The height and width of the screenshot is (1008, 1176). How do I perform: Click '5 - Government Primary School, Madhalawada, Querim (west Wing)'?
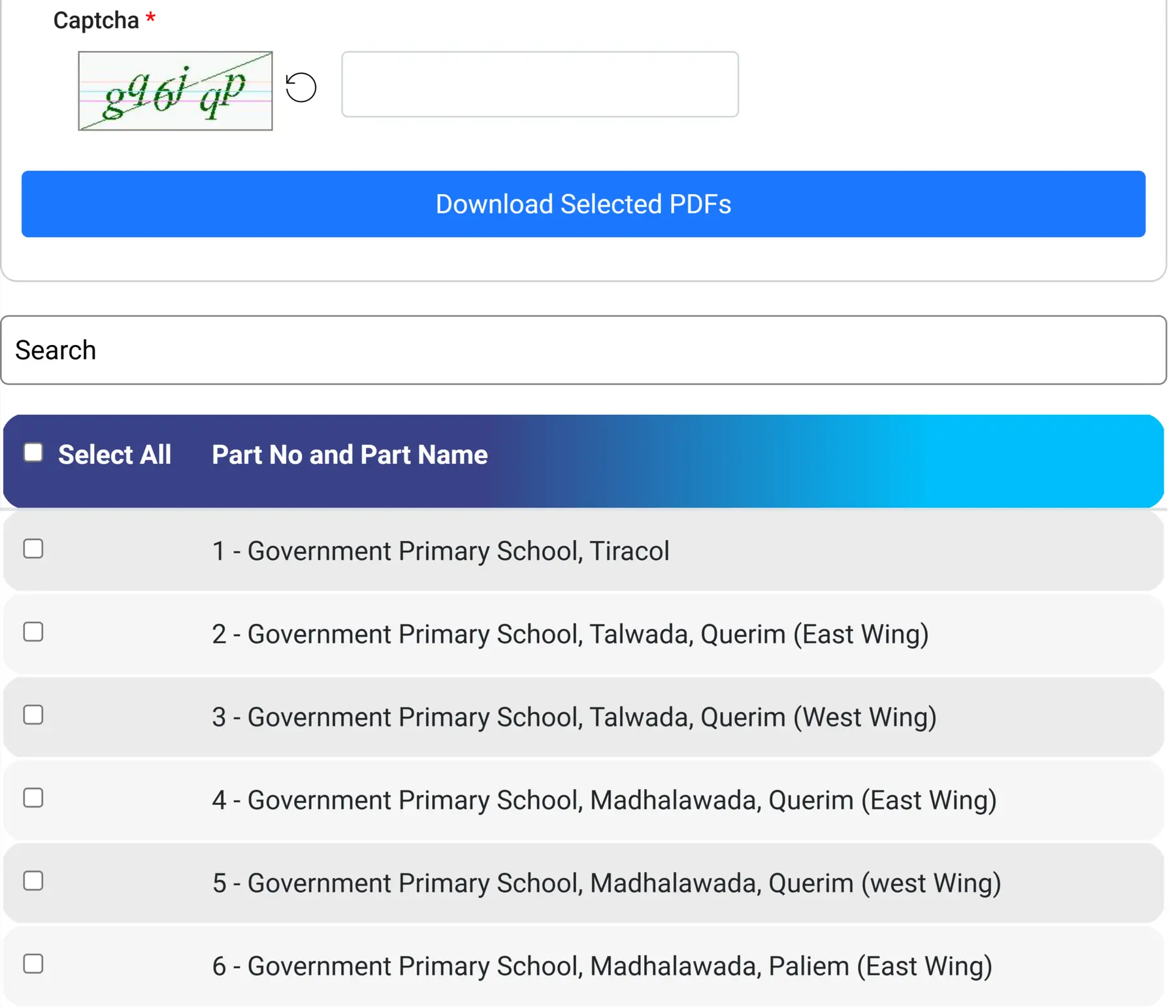pyautogui.click(x=607, y=883)
